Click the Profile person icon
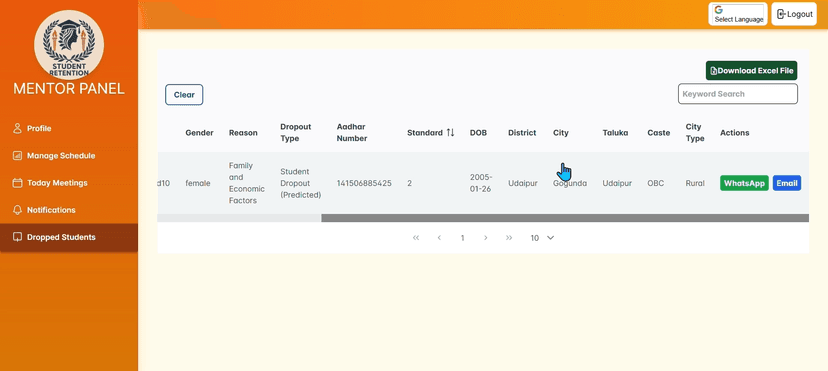Image resolution: width=828 pixels, height=371 pixels. click(x=17, y=128)
